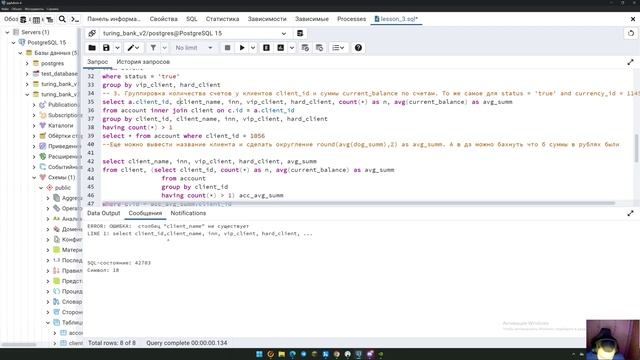640x360 pixels.
Task: Collapse the Базы данных (5) node
Action: (20, 53)
